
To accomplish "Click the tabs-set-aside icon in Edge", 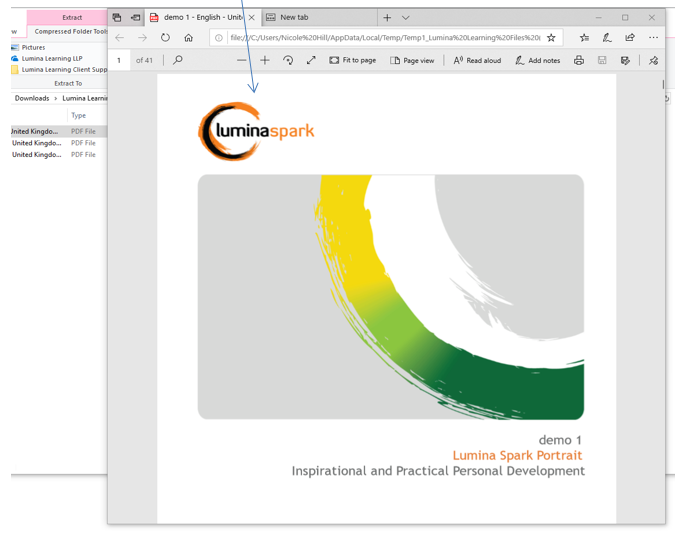I will [x=117, y=17].
